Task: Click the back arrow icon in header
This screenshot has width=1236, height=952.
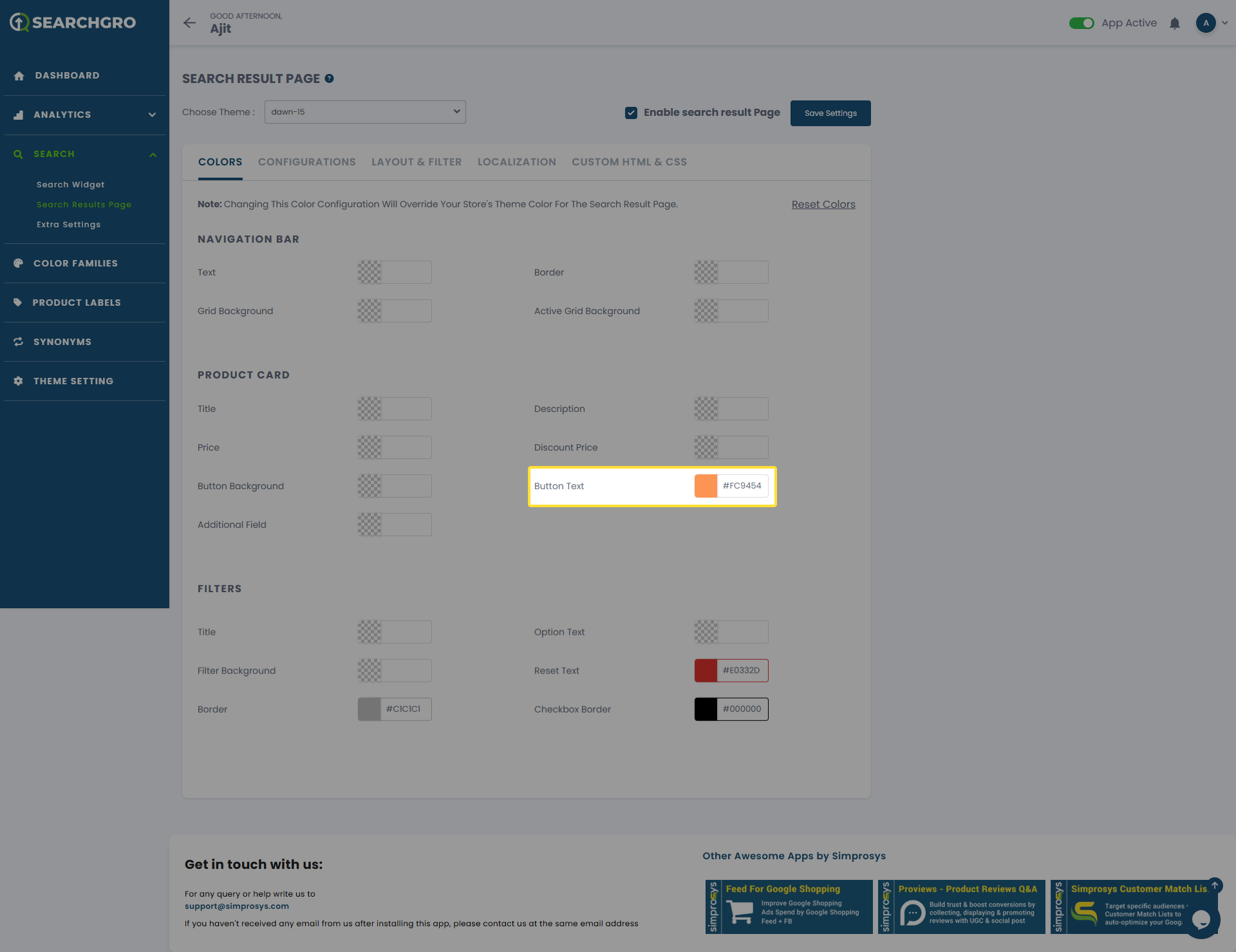Action: click(x=189, y=23)
